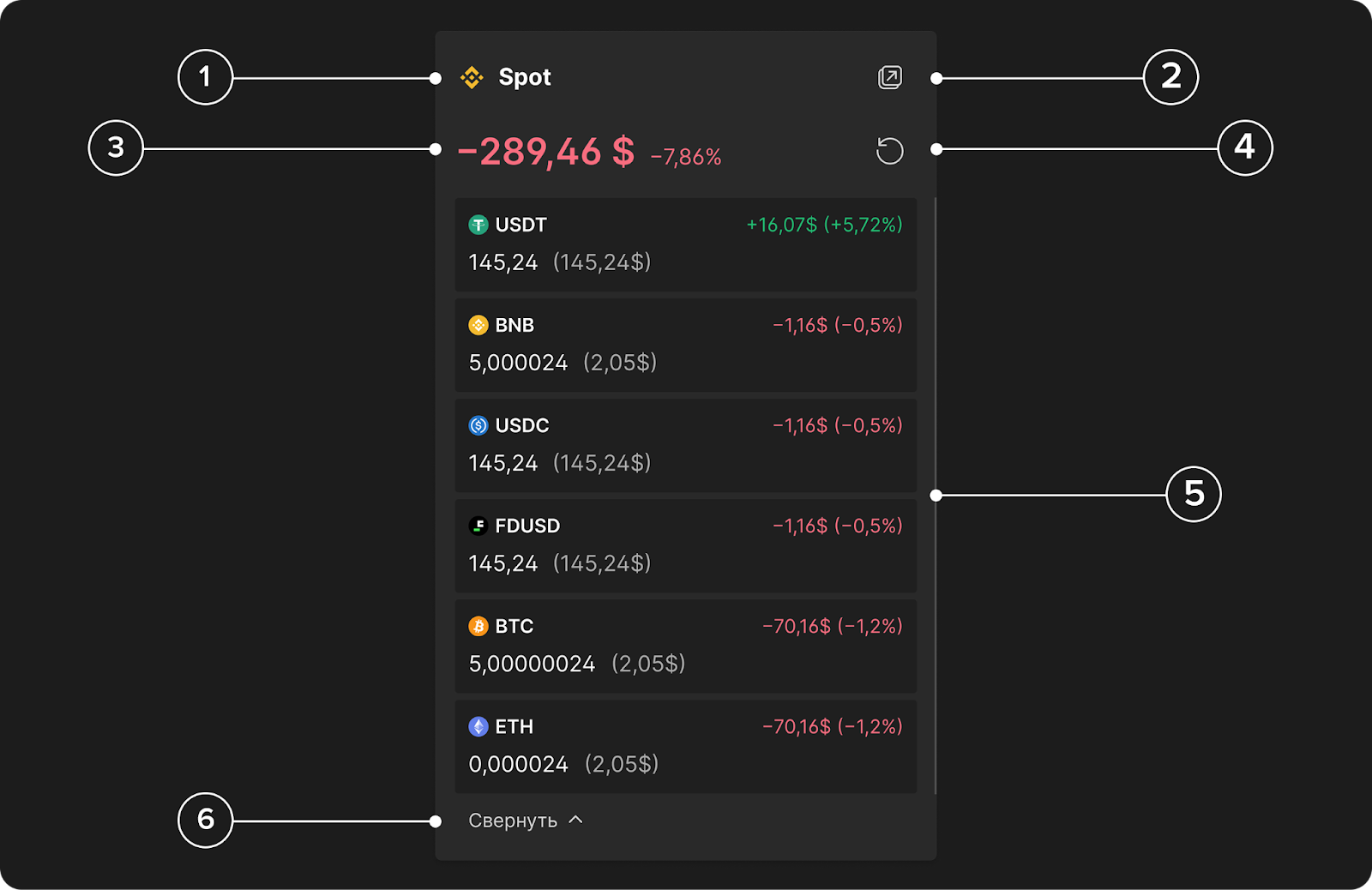The height and width of the screenshot is (890, 1372).
Task: Select USDT profit +16,07$ (+5,72%)
Action: [824, 225]
